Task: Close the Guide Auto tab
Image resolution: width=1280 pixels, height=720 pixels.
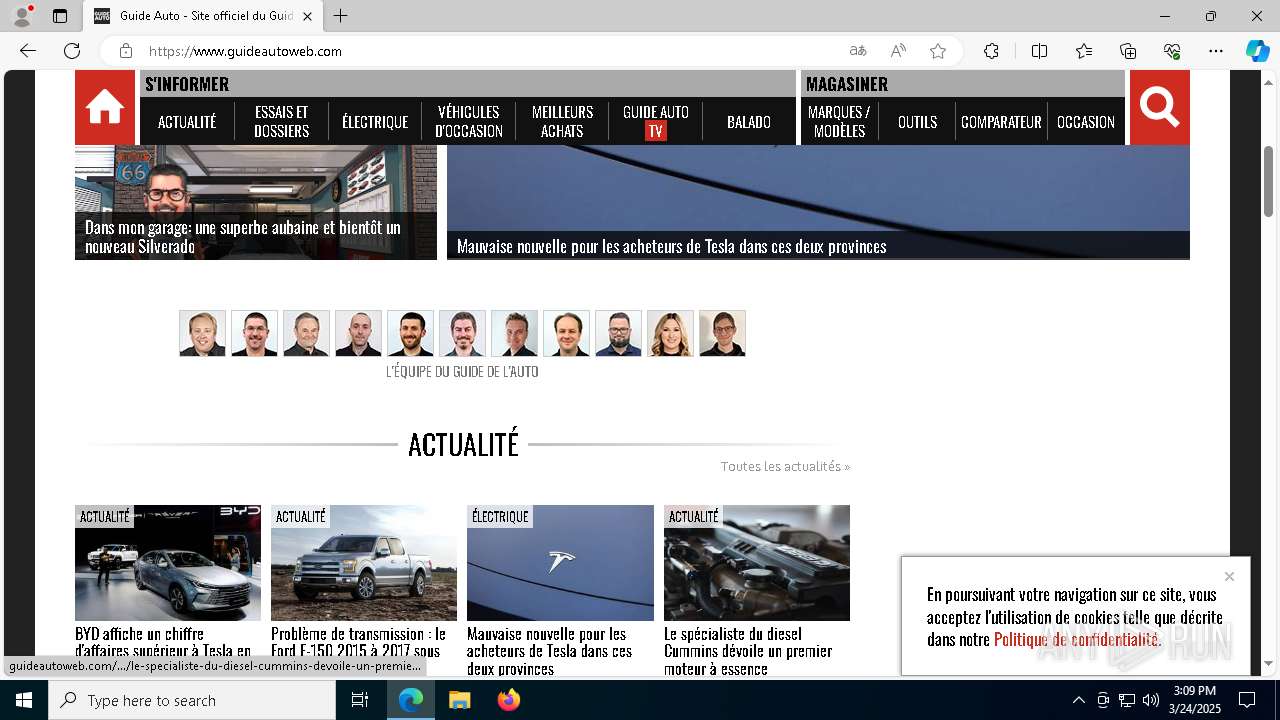Action: point(307,16)
